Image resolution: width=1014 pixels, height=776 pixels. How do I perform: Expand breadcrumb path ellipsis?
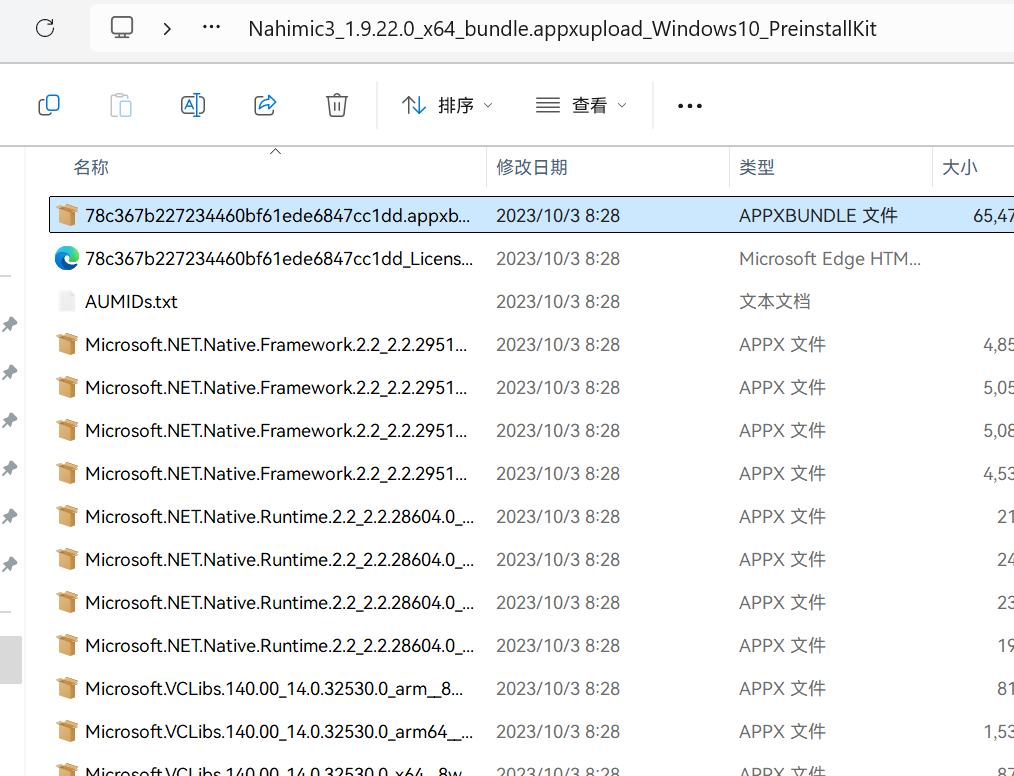tap(211, 28)
